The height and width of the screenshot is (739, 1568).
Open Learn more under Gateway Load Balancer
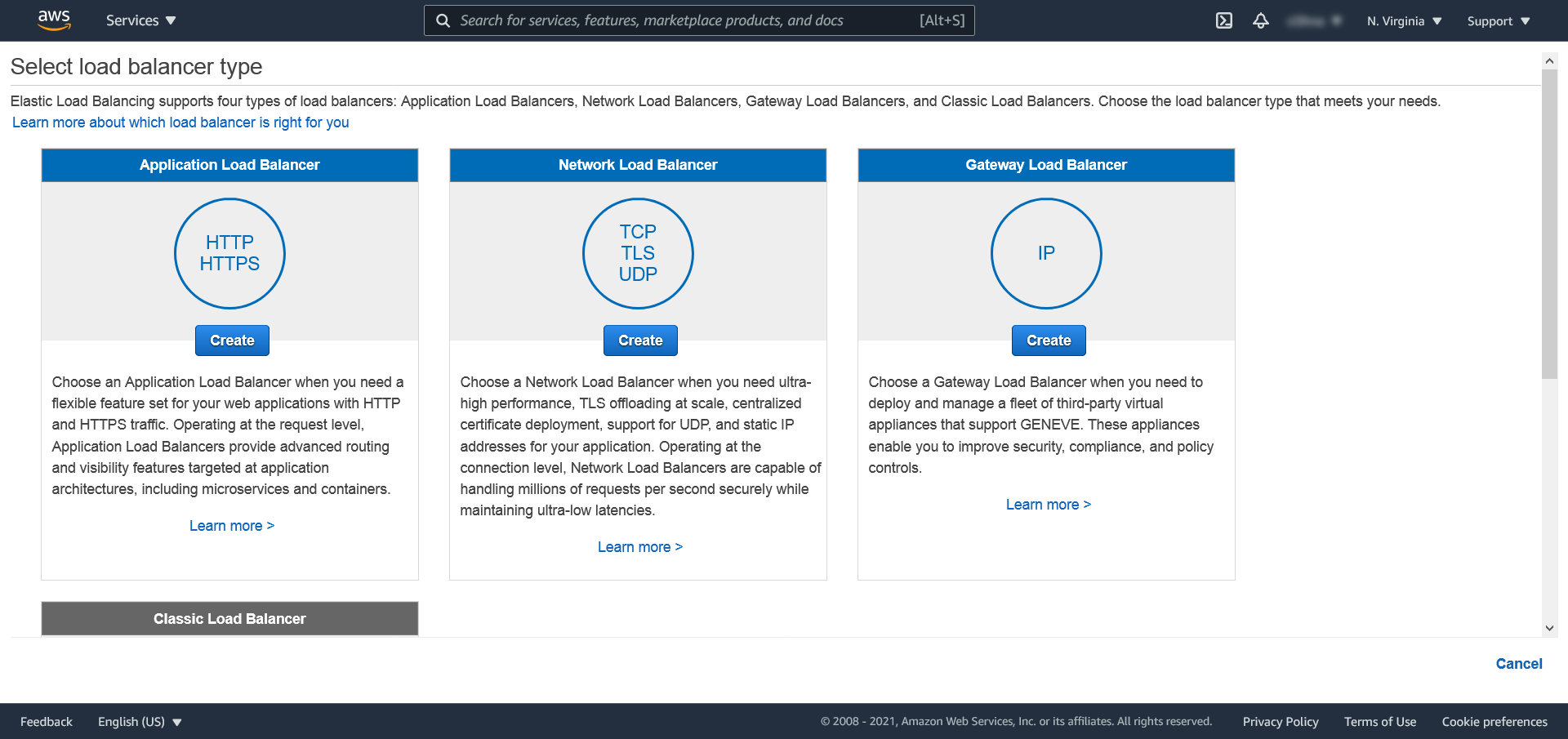tap(1049, 505)
